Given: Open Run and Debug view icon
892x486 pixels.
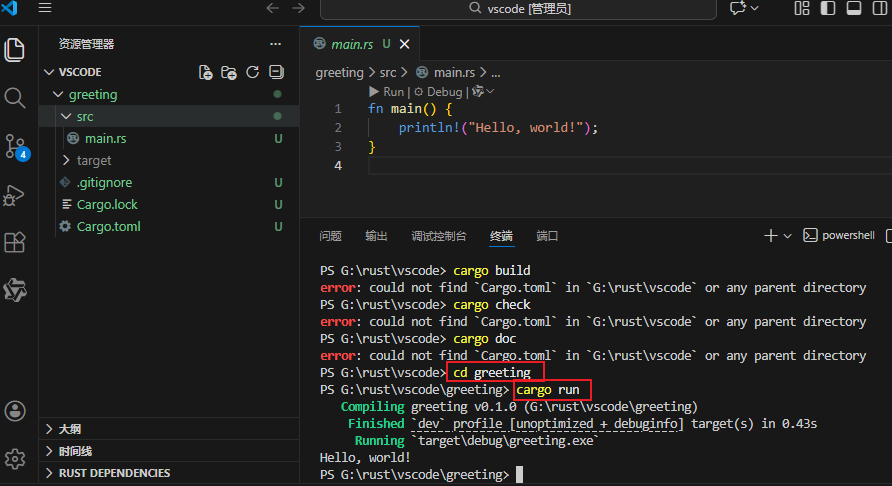Looking at the screenshot, I should click(x=15, y=195).
